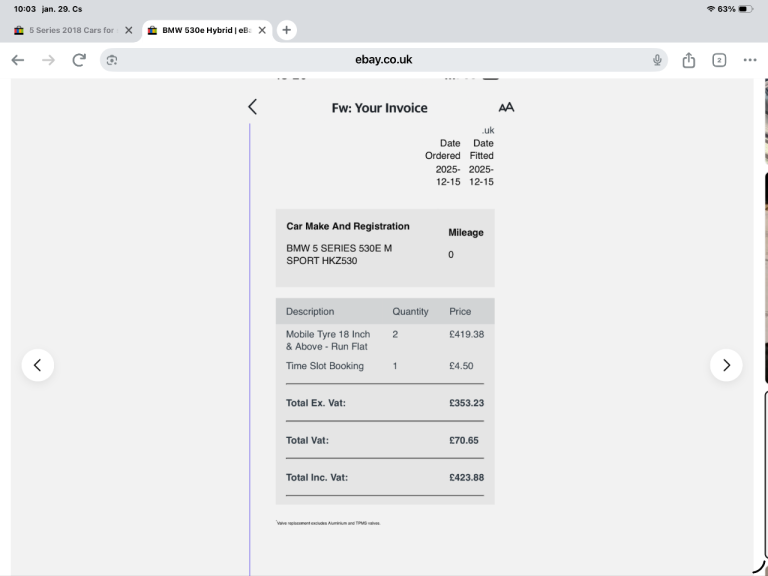This screenshot has width=768, height=576.
Task: Tap the AA text size icon
Action: [506, 107]
